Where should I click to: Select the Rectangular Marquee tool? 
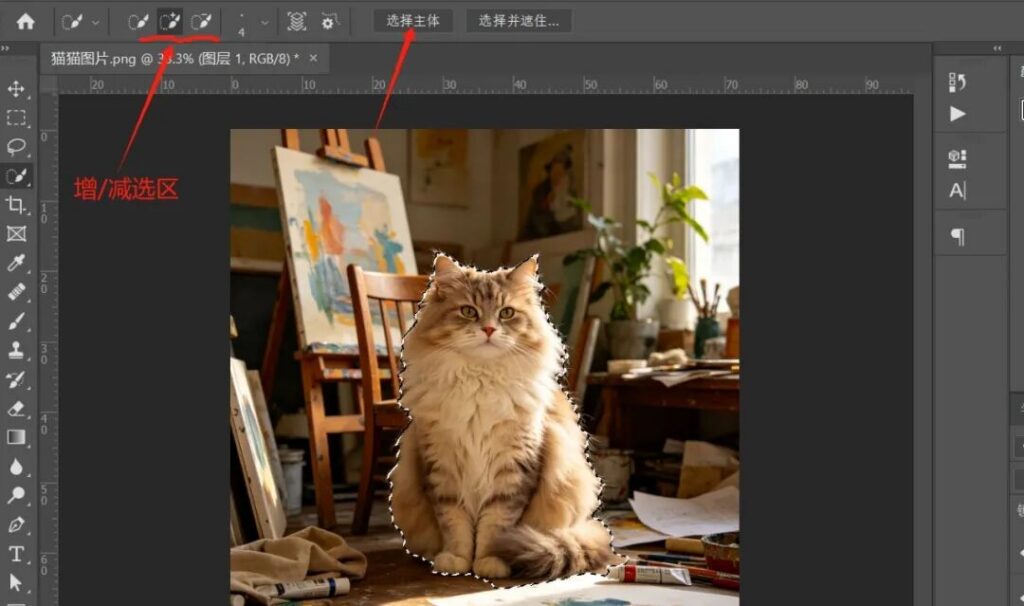(x=16, y=118)
